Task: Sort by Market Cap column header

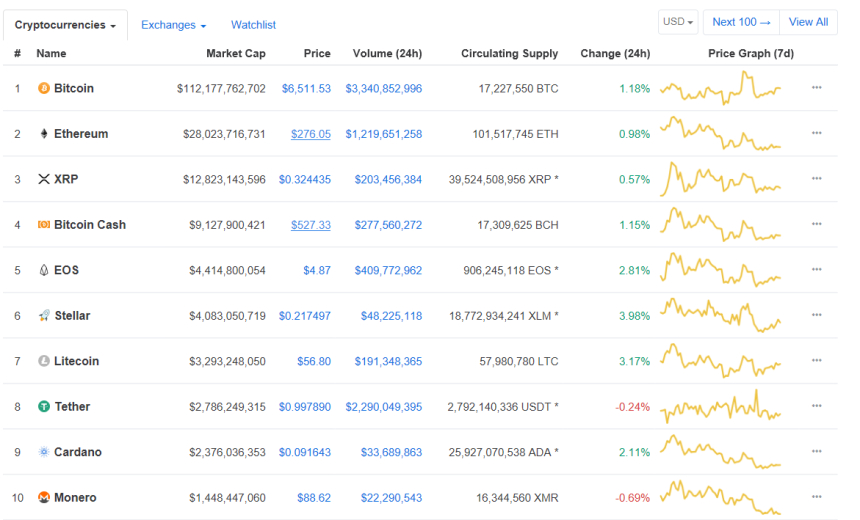Action: coord(236,54)
